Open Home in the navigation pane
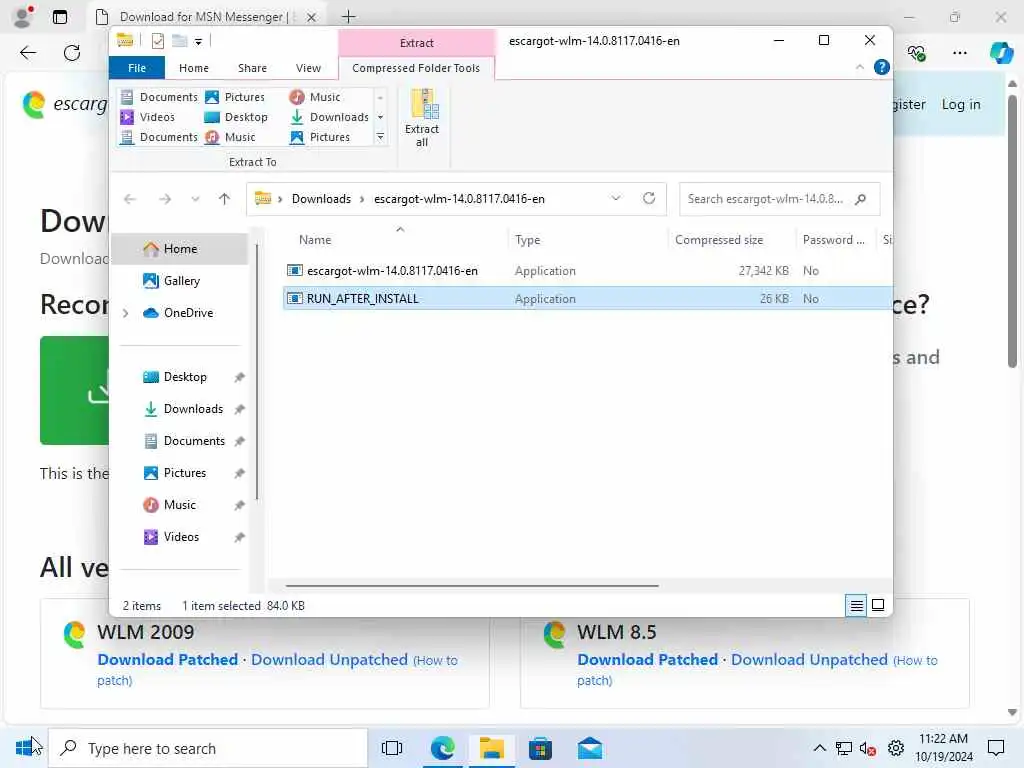This screenshot has height=768, width=1024. point(180,249)
